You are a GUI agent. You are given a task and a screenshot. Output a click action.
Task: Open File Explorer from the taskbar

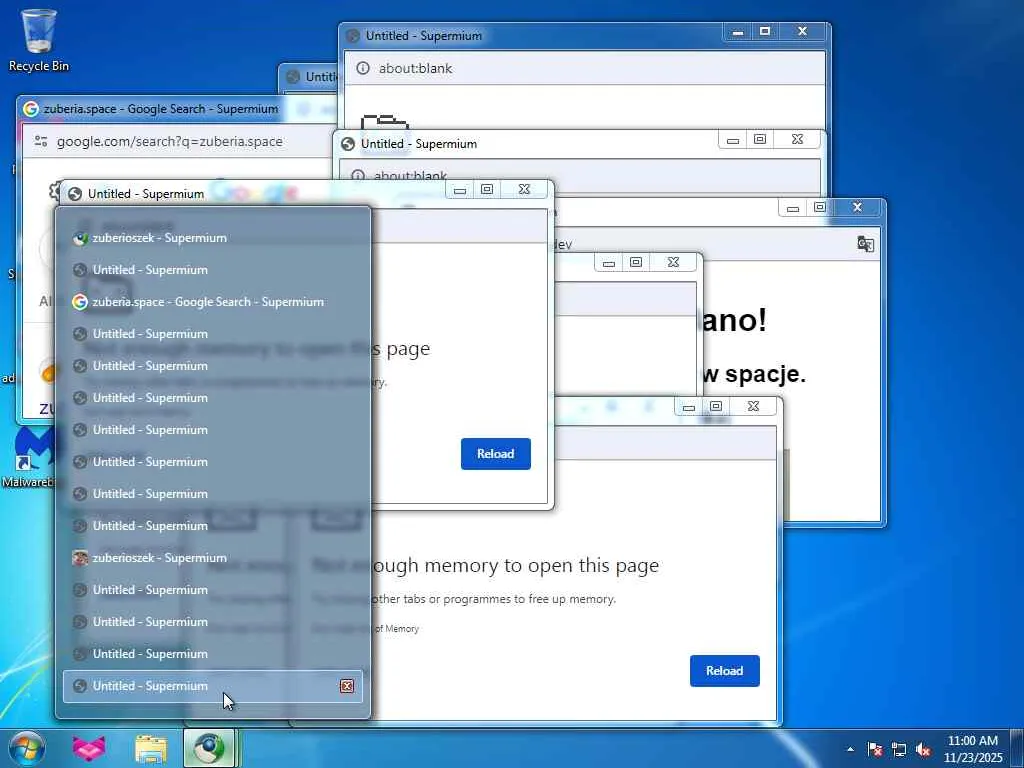(151, 748)
